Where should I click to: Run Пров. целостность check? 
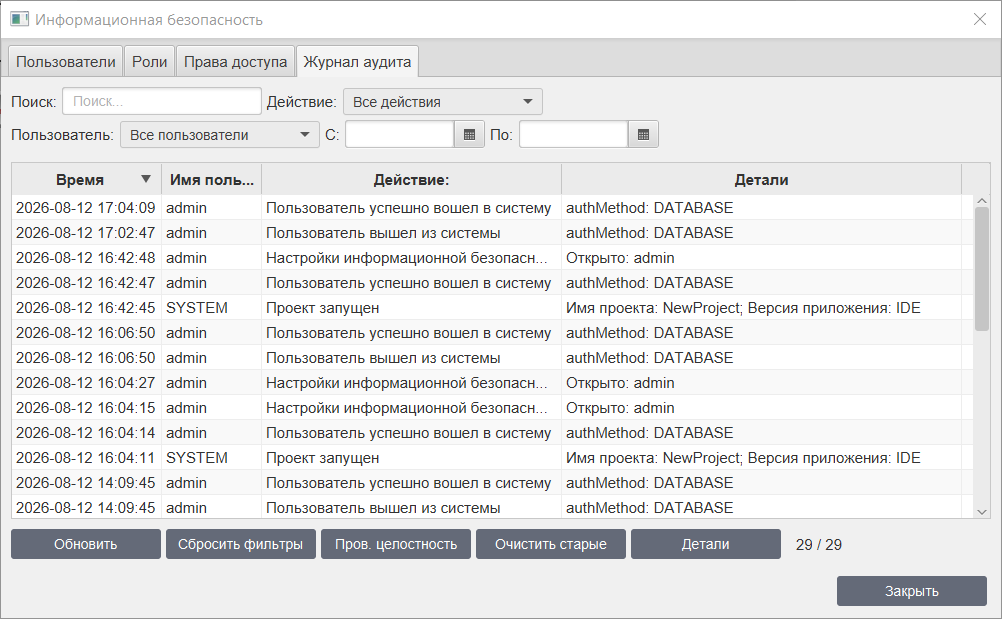tap(396, 544)
